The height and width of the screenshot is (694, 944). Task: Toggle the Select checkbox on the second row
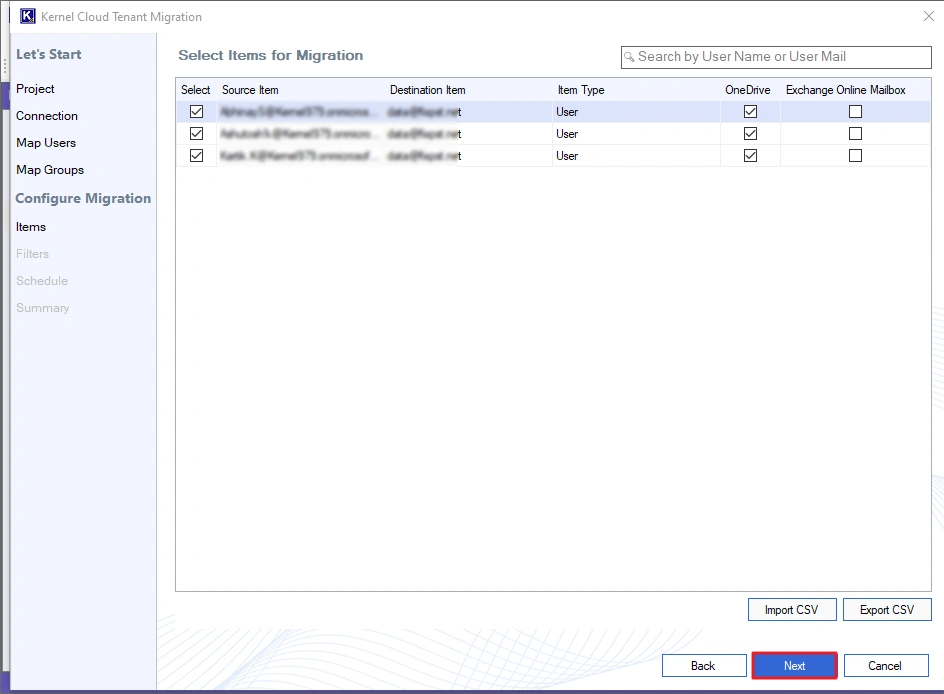(x=196, y=133)
